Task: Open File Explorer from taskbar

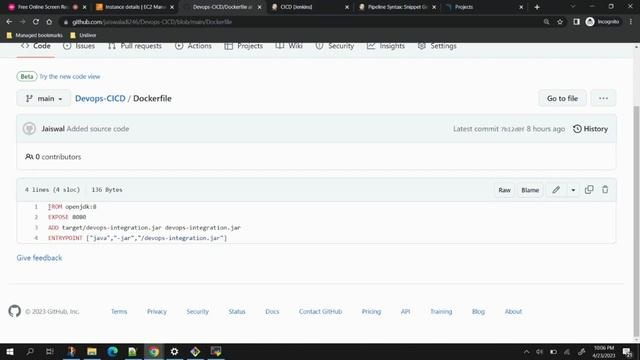Action: [92, 351]
